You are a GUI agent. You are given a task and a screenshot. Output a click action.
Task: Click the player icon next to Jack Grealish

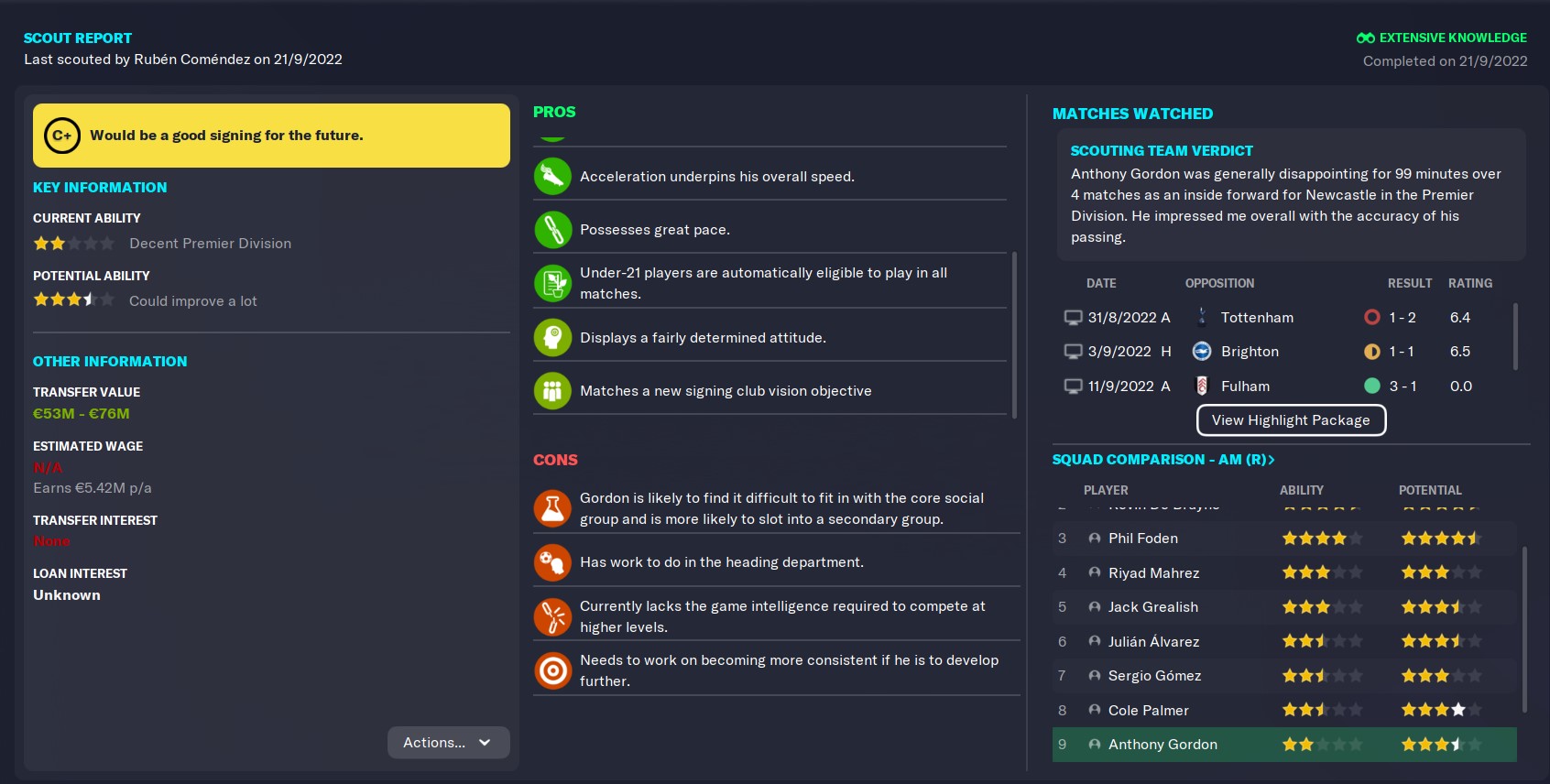[x=1094, y=607]
